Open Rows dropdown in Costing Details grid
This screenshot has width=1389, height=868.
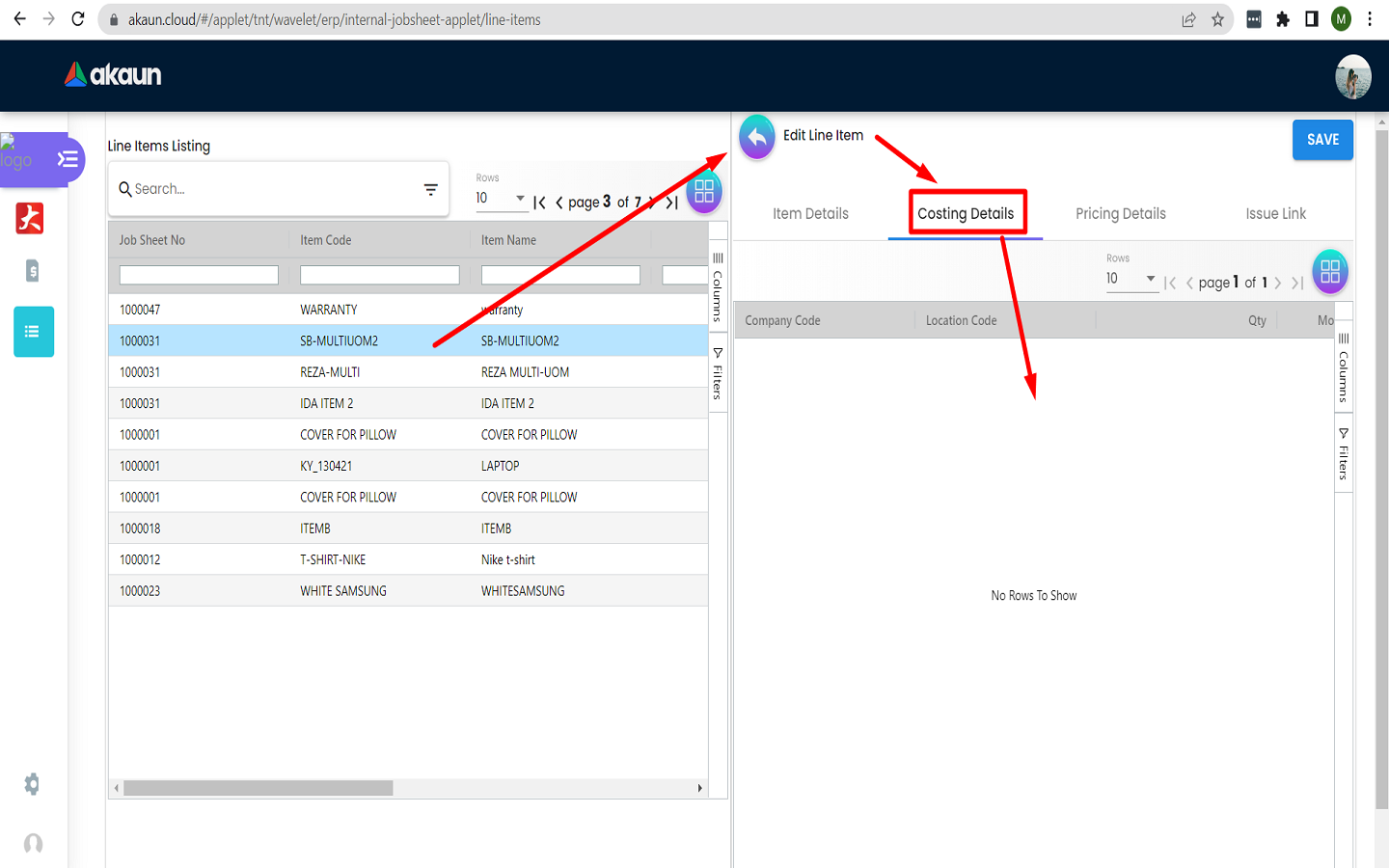pos(1131,279)
